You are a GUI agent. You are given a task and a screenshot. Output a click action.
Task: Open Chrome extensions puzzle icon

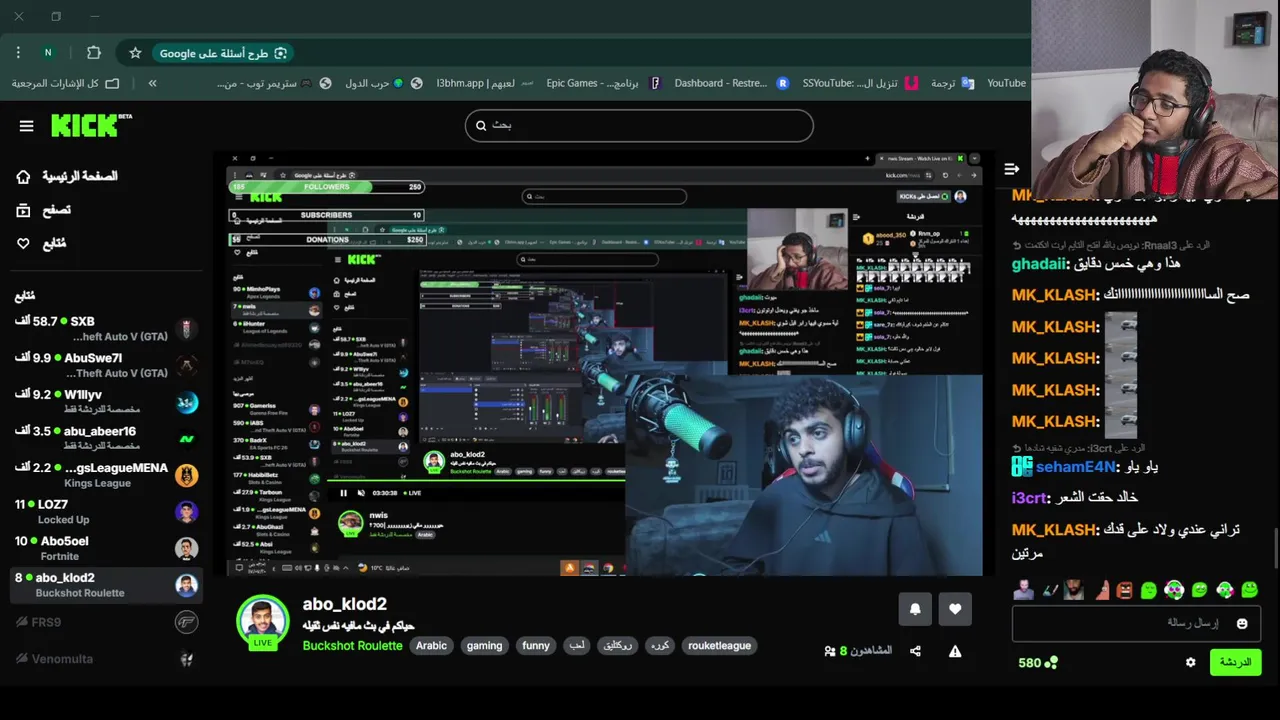pyautogui.click(x=94, y=53)
